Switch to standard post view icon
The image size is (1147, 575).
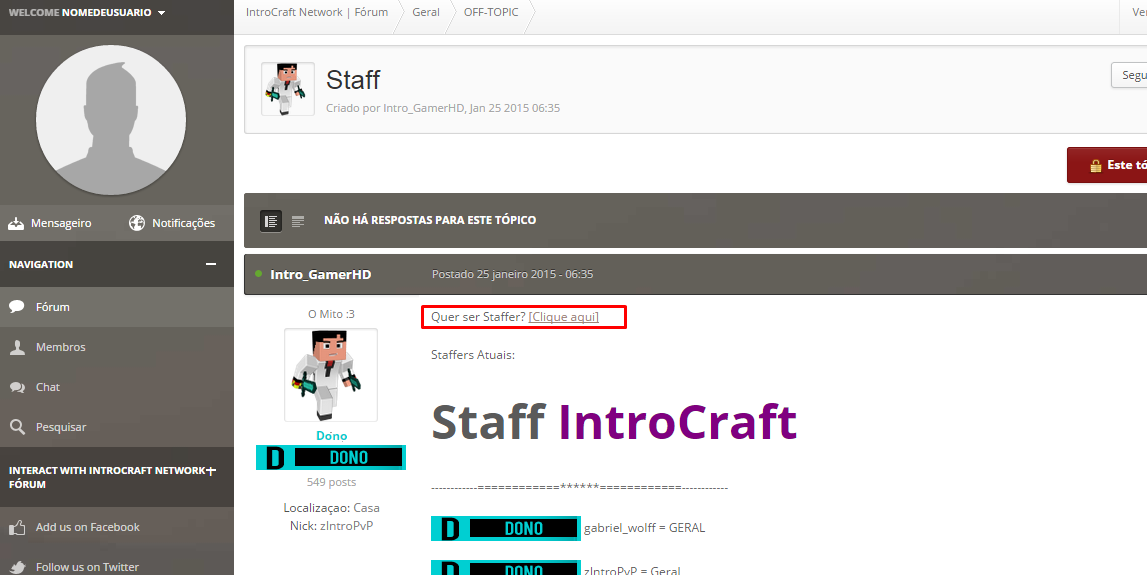271,221
